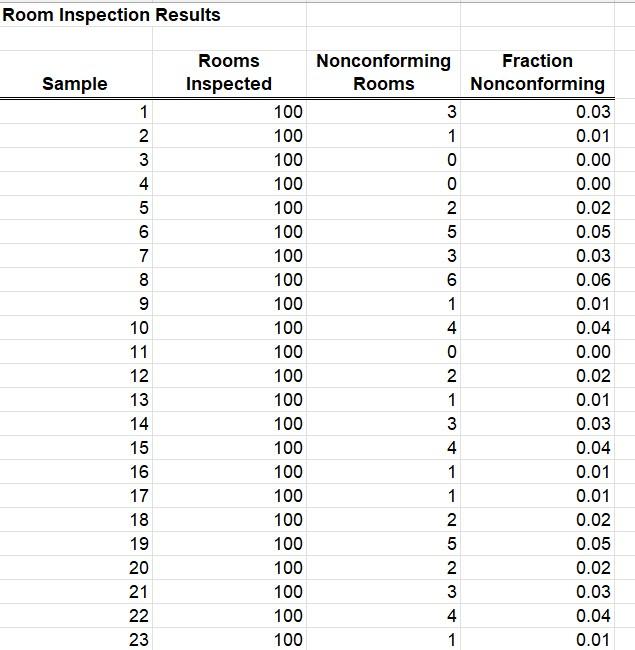
Task: Click the Fraction Nonconforming header cell
Action: (x=538, y=75)
